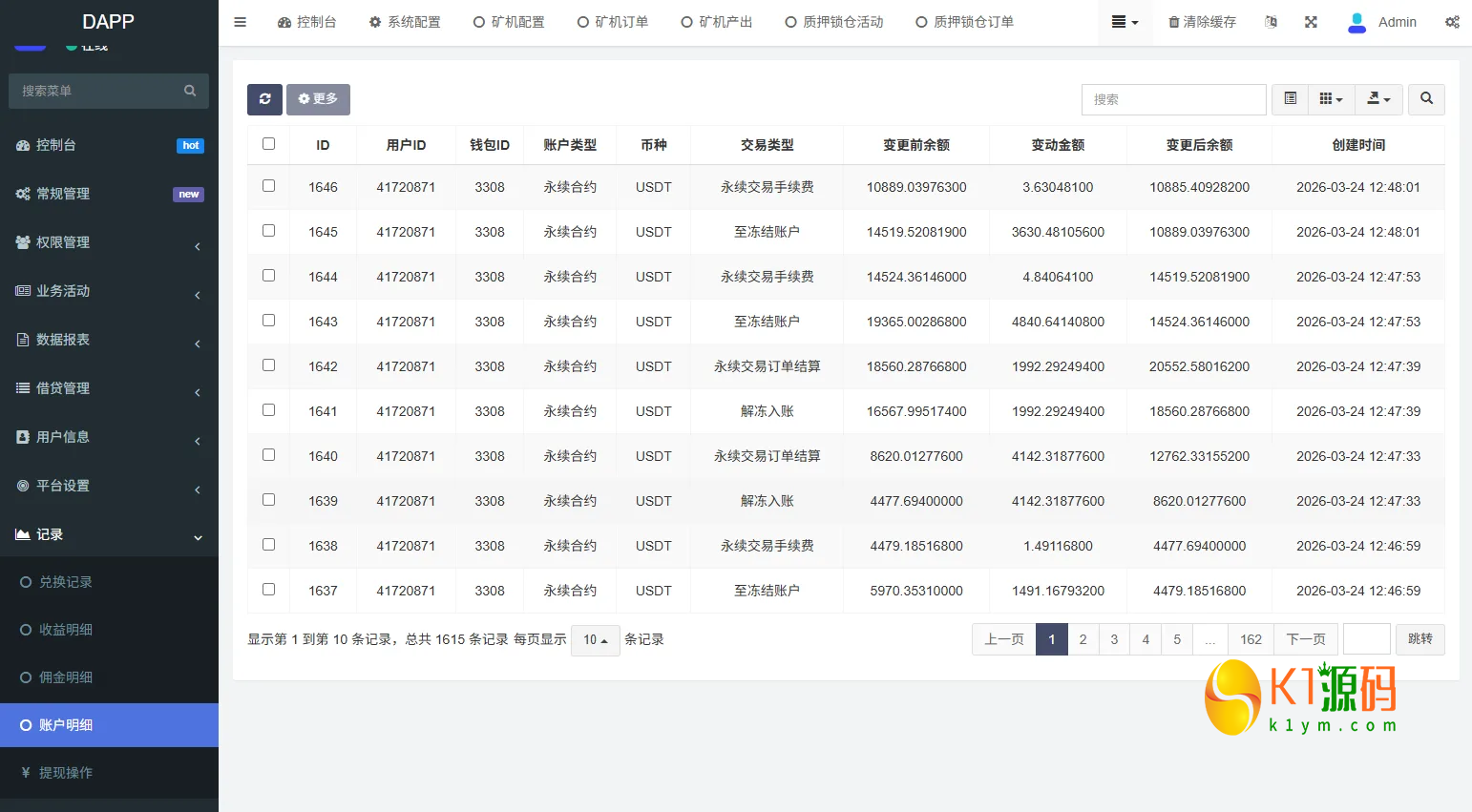Screen dimensions: 1472x812
Task: Open the top bar tab list dropdown
Action: coord(1125,22)
